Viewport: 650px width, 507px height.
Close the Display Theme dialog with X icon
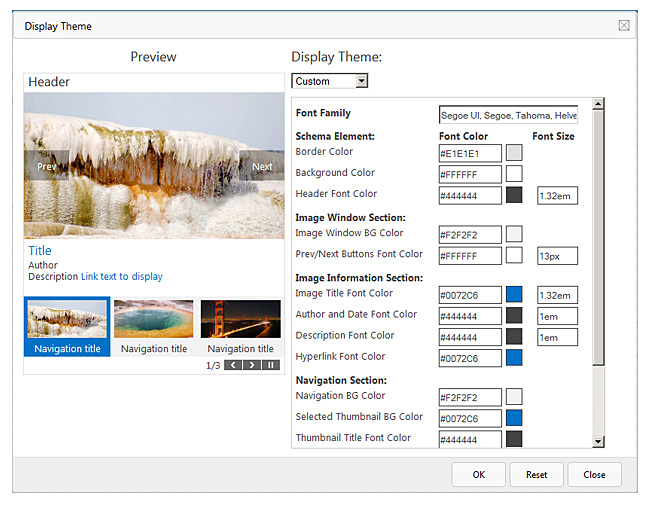pos(624,25)
